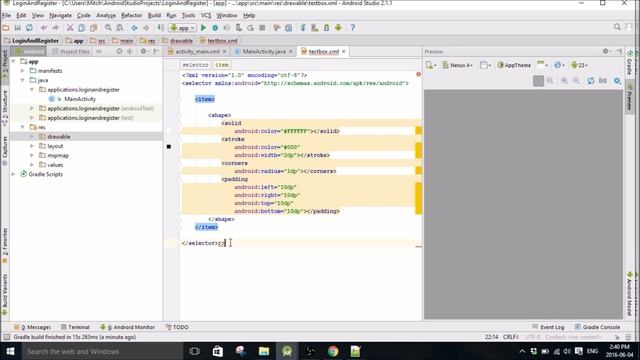
Task: Collapse the java folder node
Action: click(23, 80)
